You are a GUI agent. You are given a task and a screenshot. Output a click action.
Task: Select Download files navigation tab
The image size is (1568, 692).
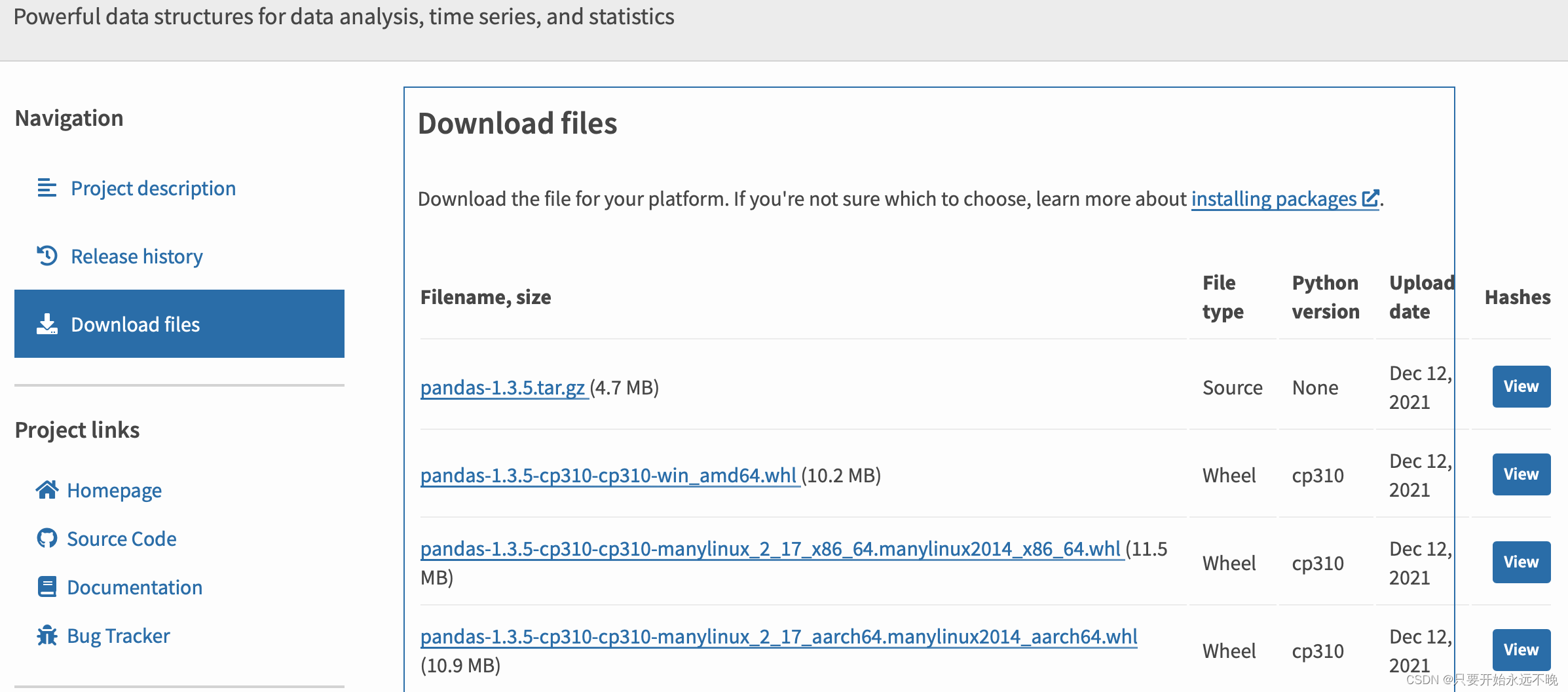(x=179, y=324)
